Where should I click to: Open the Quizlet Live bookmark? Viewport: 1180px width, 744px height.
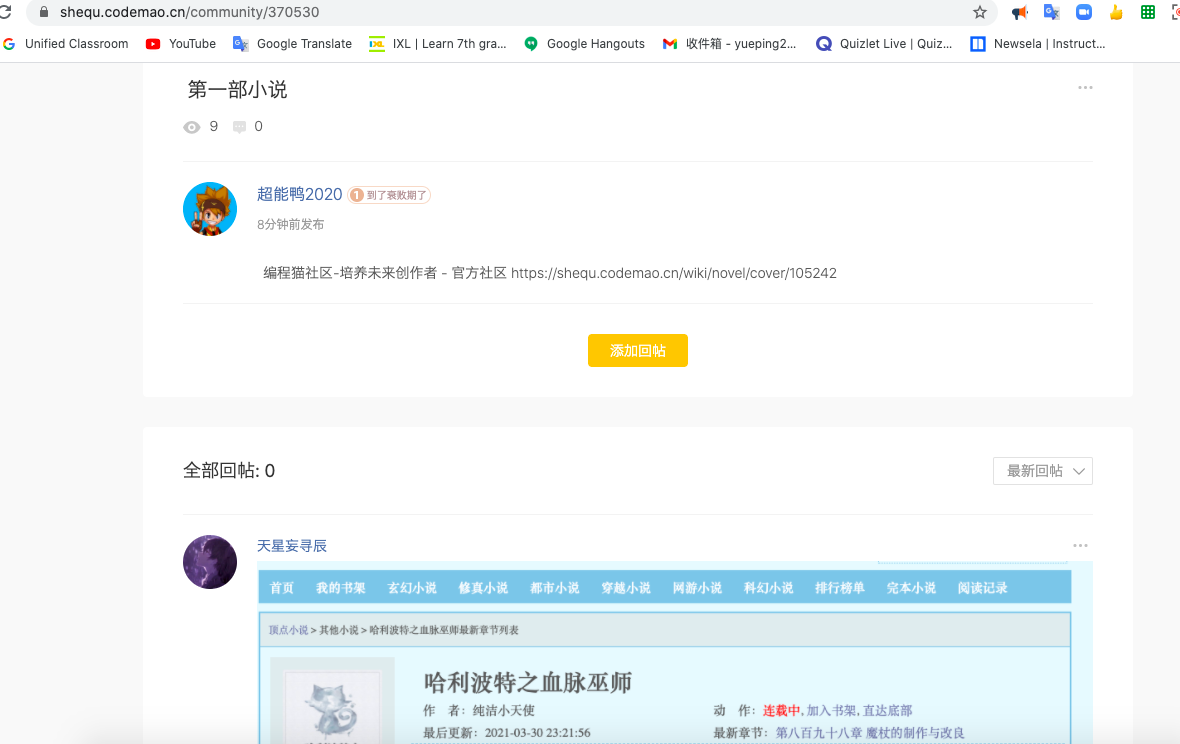(884, 44)
